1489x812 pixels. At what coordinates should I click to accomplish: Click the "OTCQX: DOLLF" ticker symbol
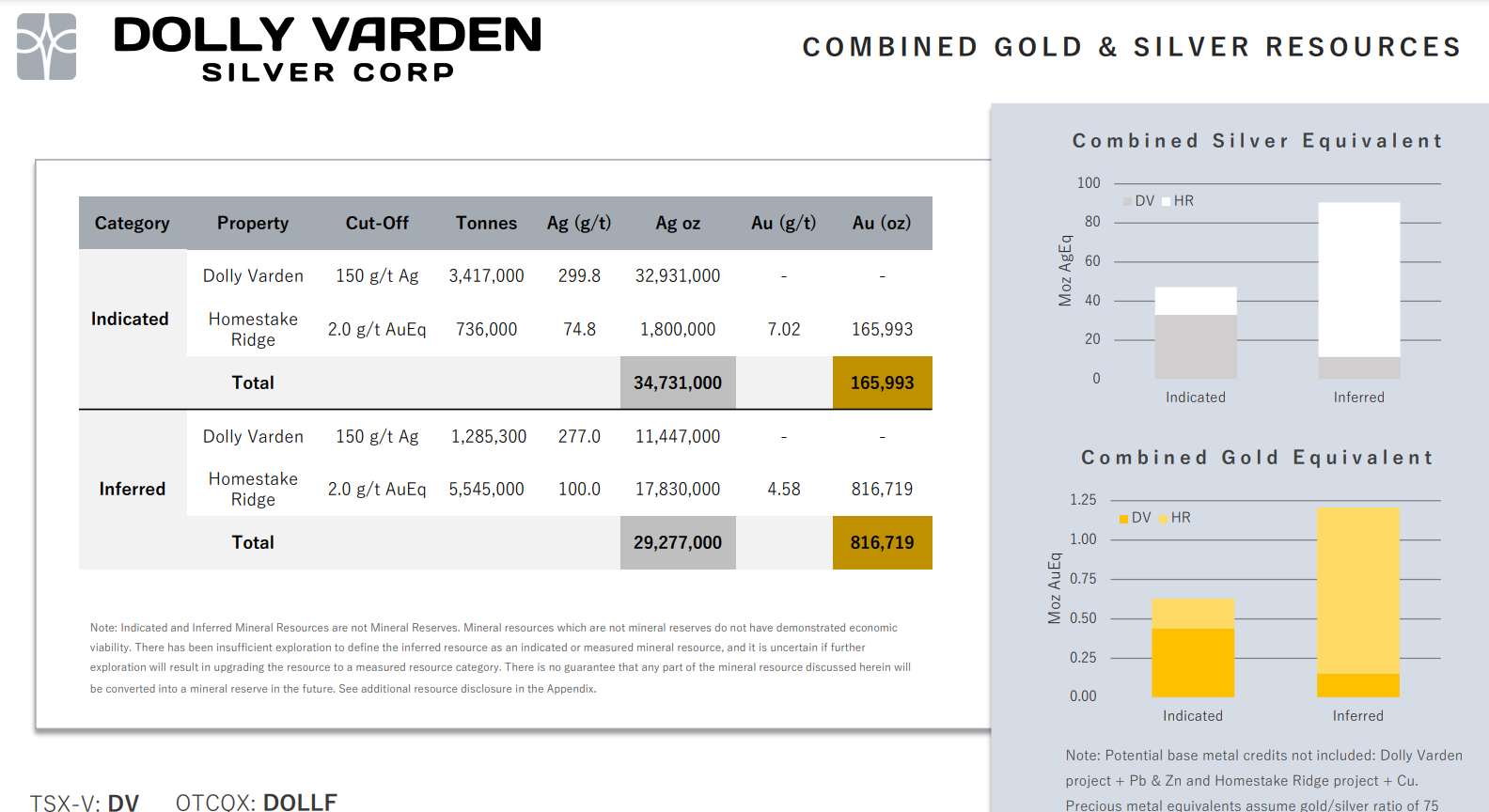(x=257, y=803)
